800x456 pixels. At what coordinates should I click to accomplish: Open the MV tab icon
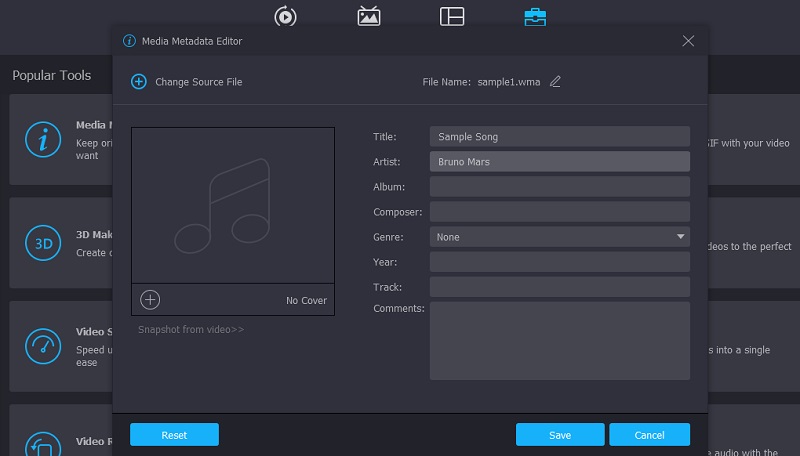click(369, 16)
